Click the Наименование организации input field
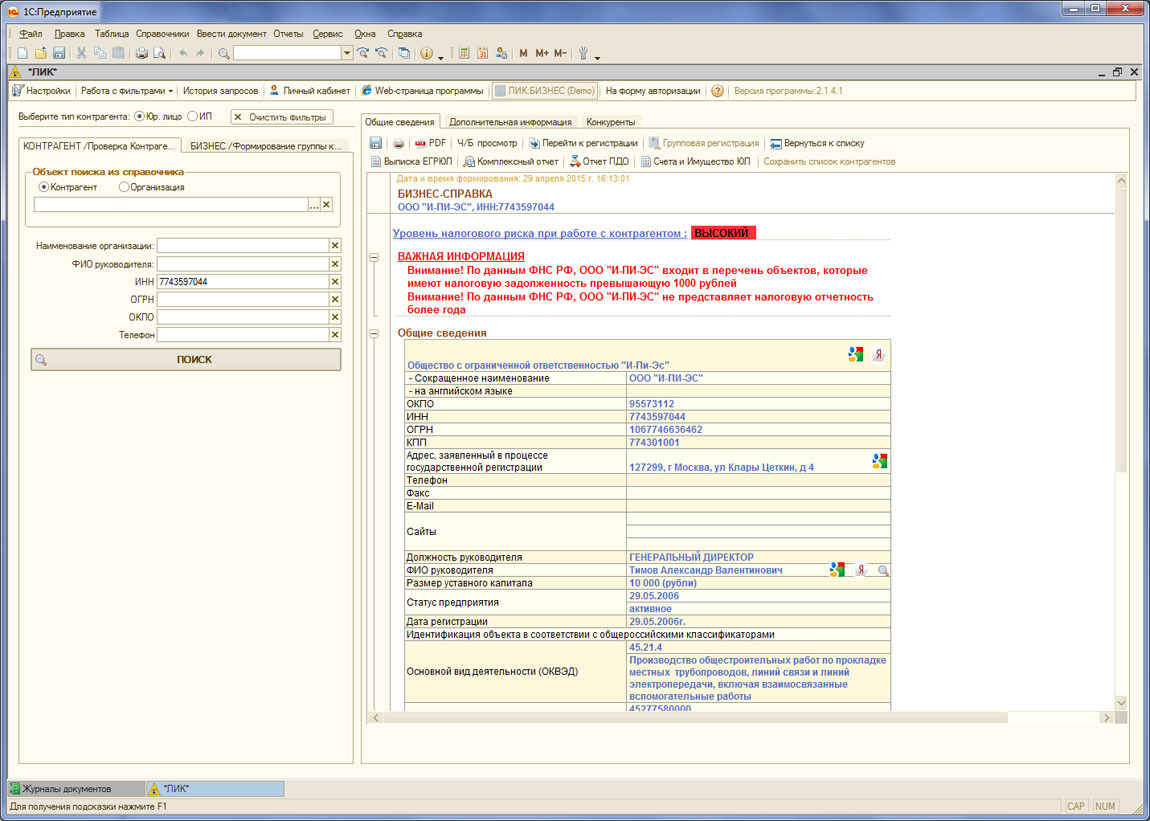1150x821 pixels. point(243,246)
